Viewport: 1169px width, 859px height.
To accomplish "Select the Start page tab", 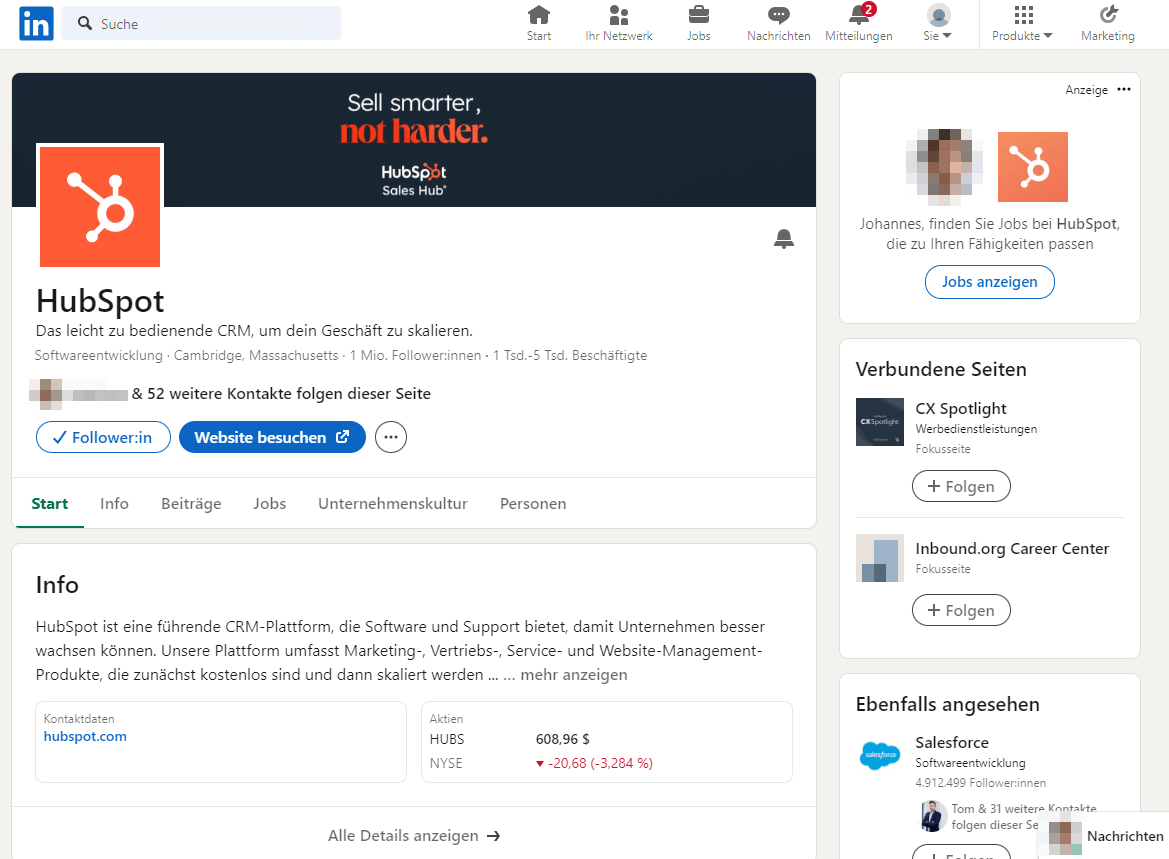I will point(49,504).
